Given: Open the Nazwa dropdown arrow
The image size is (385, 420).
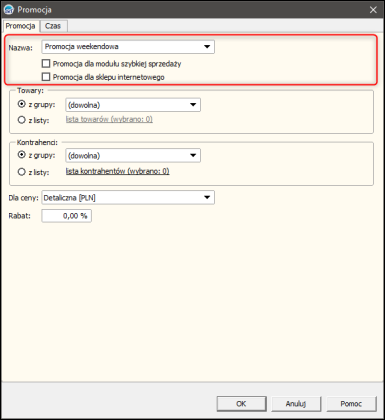Looking at the screenshot, I should coord(207,47).
